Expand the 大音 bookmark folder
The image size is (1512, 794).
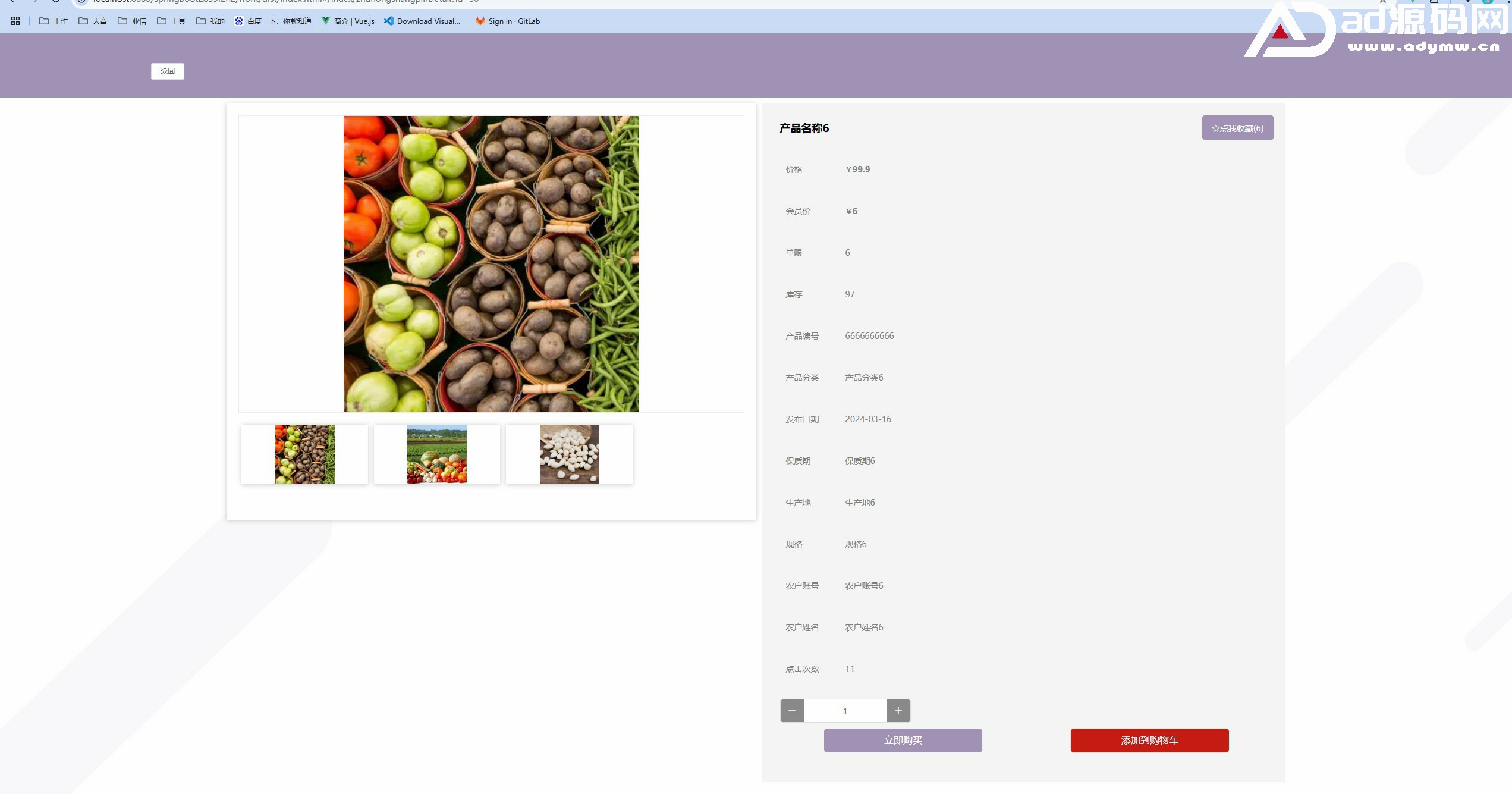[93, 21]
